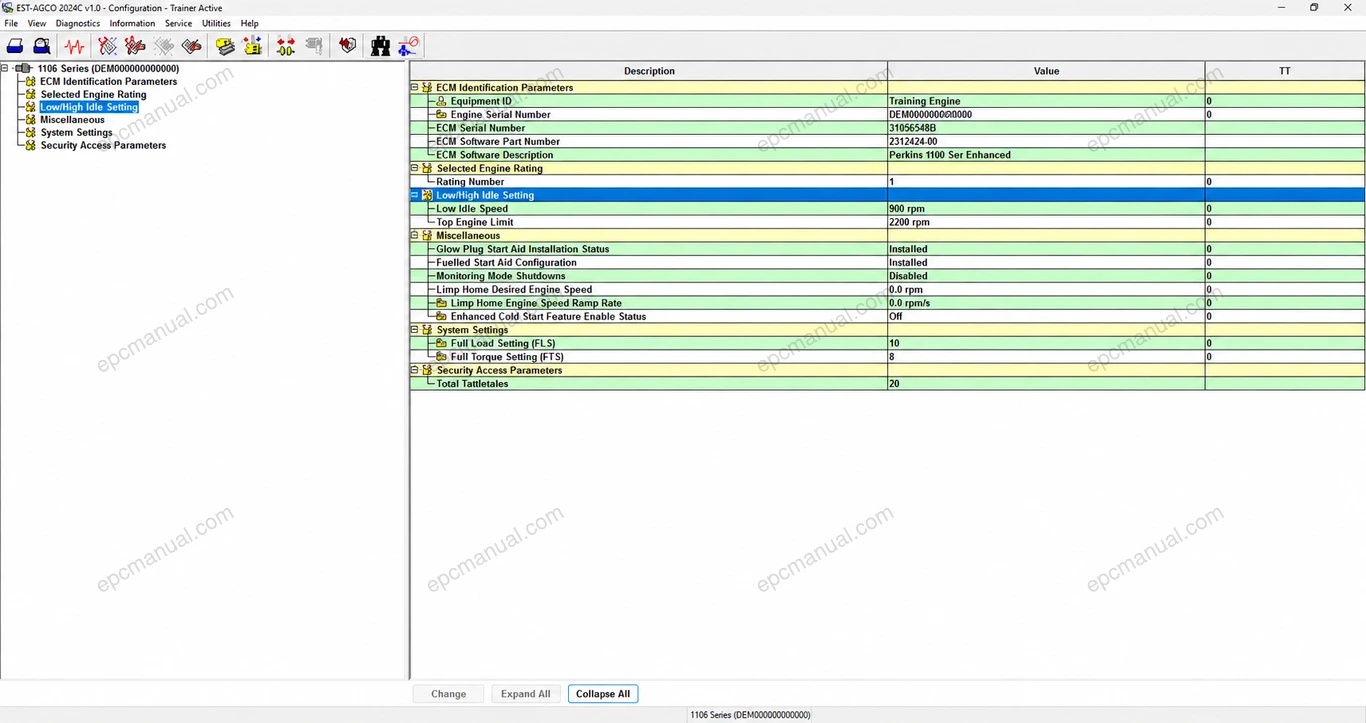
Task: Click the binoculars find icon
Action: pos(380,46)
